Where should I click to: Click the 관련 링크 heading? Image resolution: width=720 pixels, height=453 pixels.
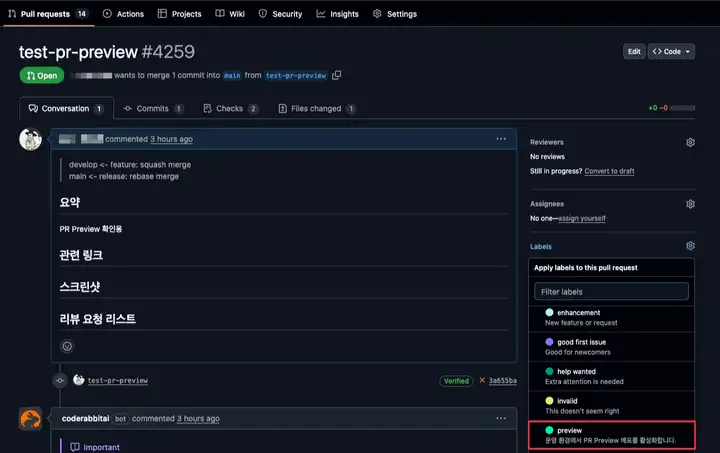coord(81,255)
